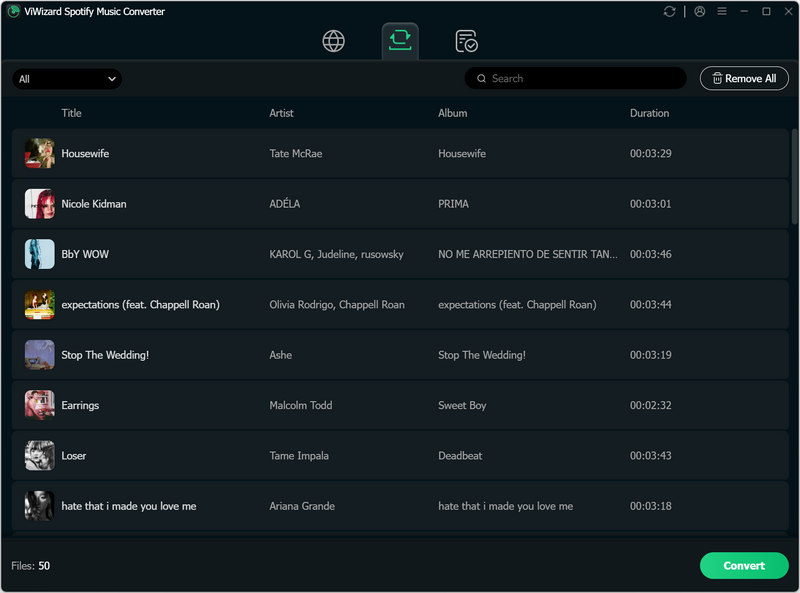Viewport: 800px width, 593px height.
Task: Expand the All filter dropdown
Action: tap(67, 79)
